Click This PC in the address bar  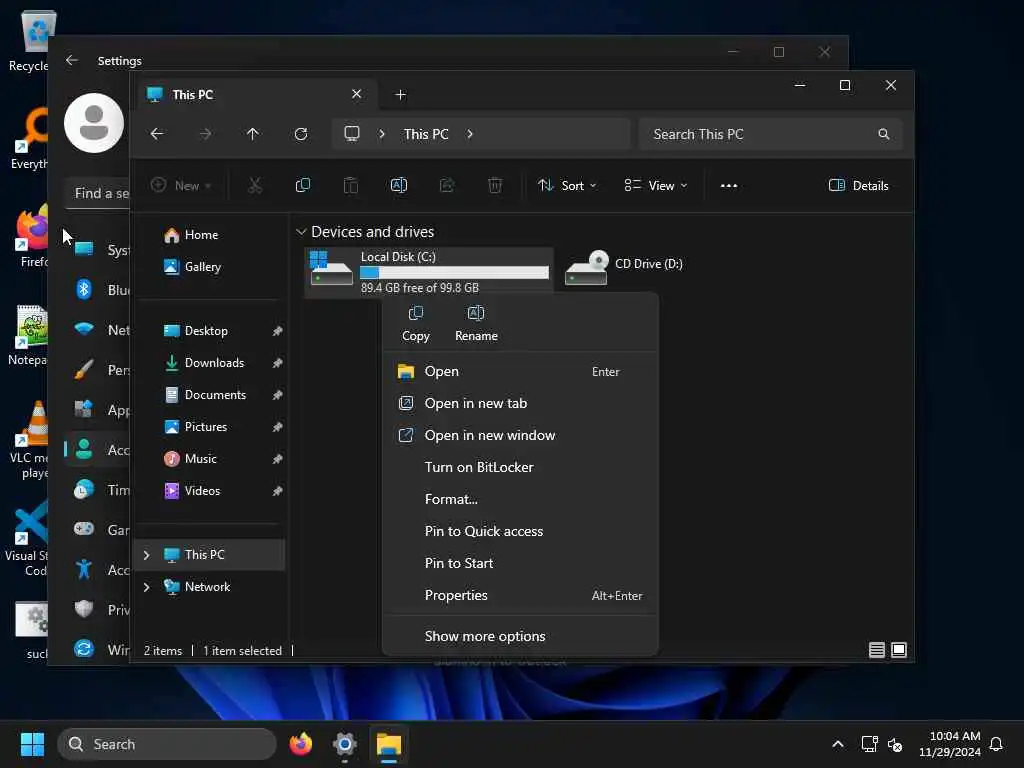(426, 134)
